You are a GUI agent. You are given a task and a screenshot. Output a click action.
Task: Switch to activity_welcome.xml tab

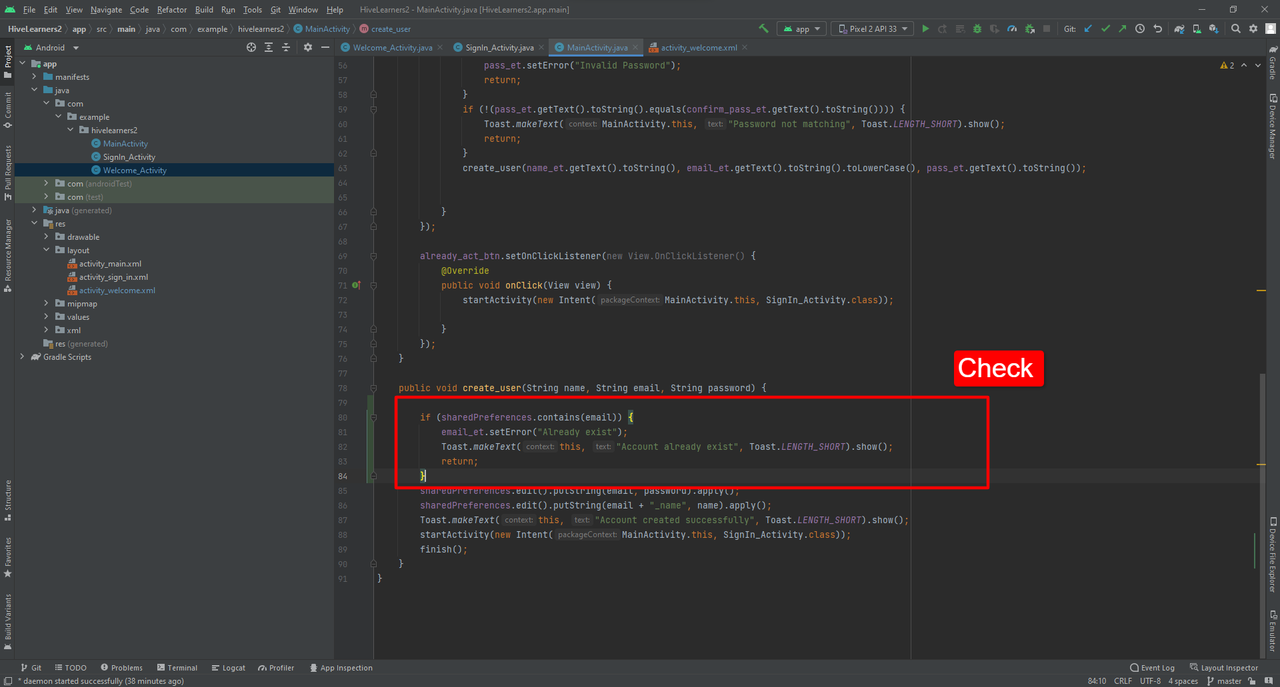coord(698,47)
